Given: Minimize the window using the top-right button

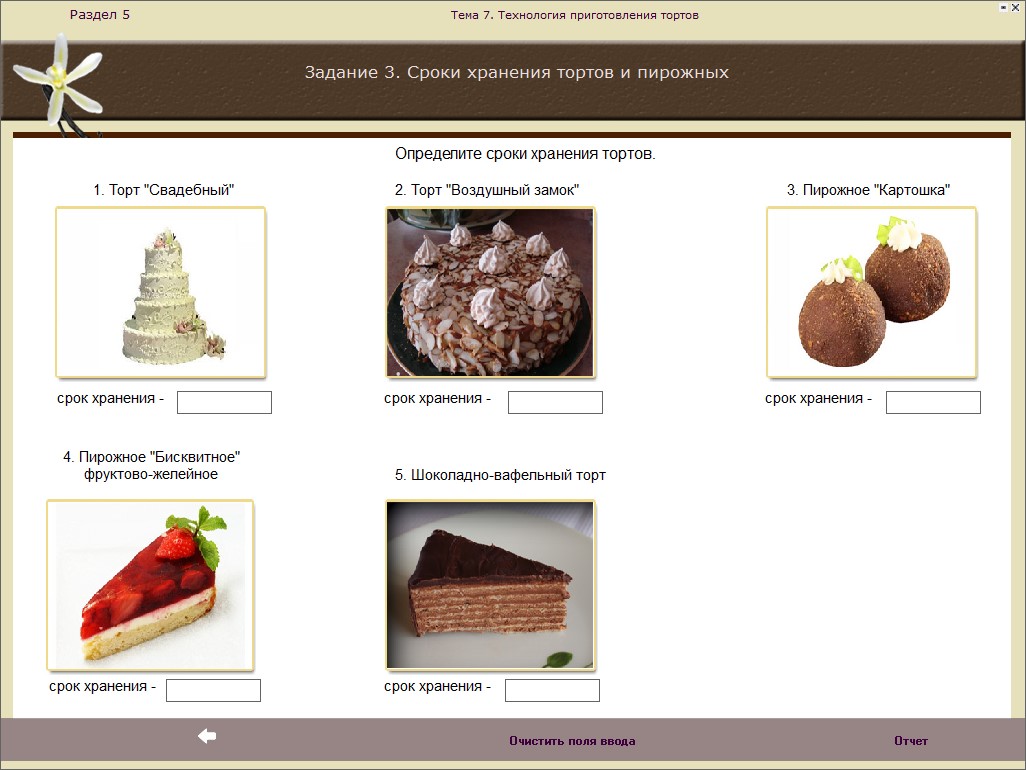Looking at the screenshot, I should pos(1003,7).
